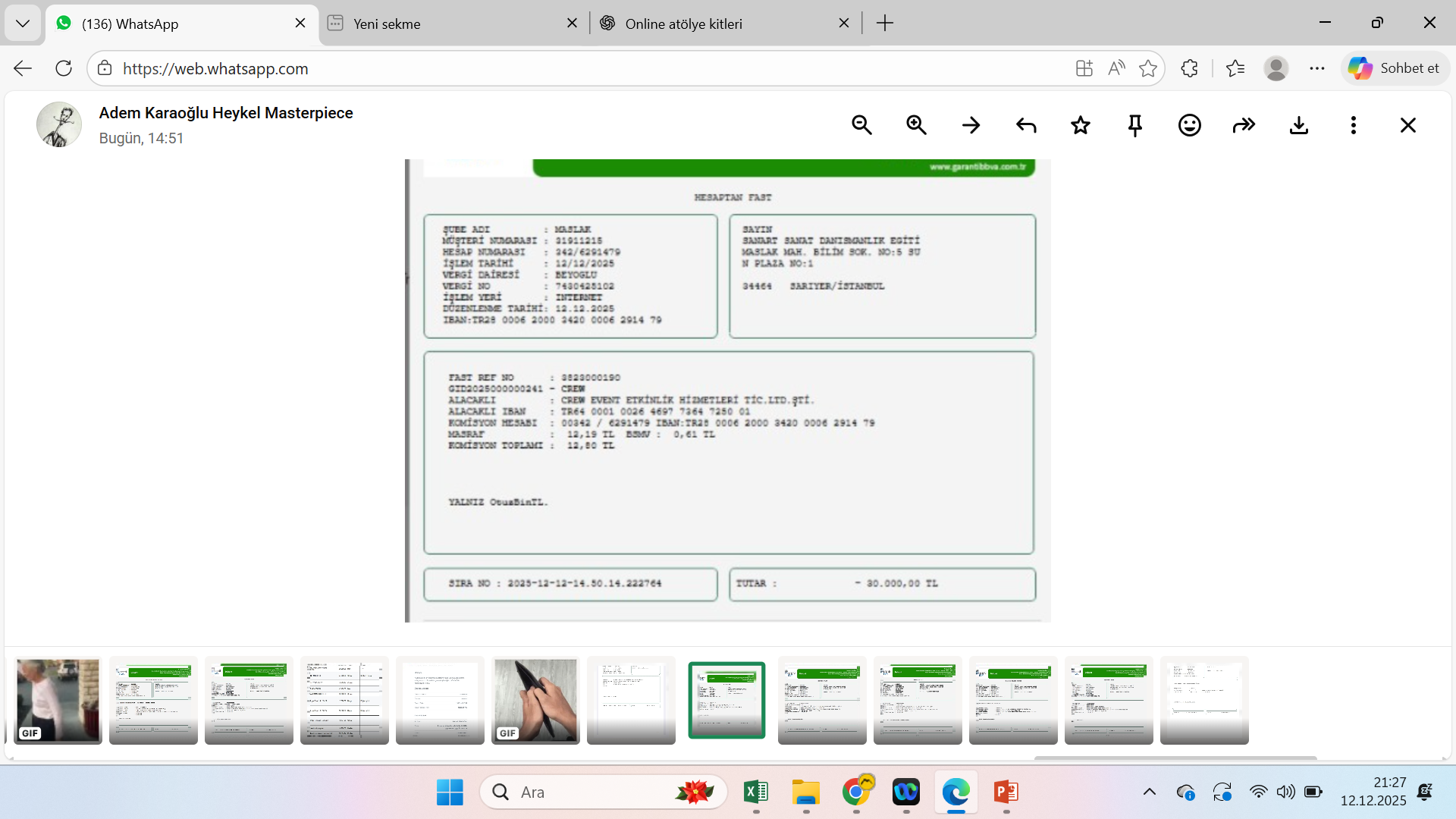The height and width of the screenshot is (819, 1456).
Task: Select the empty wallet GIF thumbnail
Action: [x=535, y=700]
